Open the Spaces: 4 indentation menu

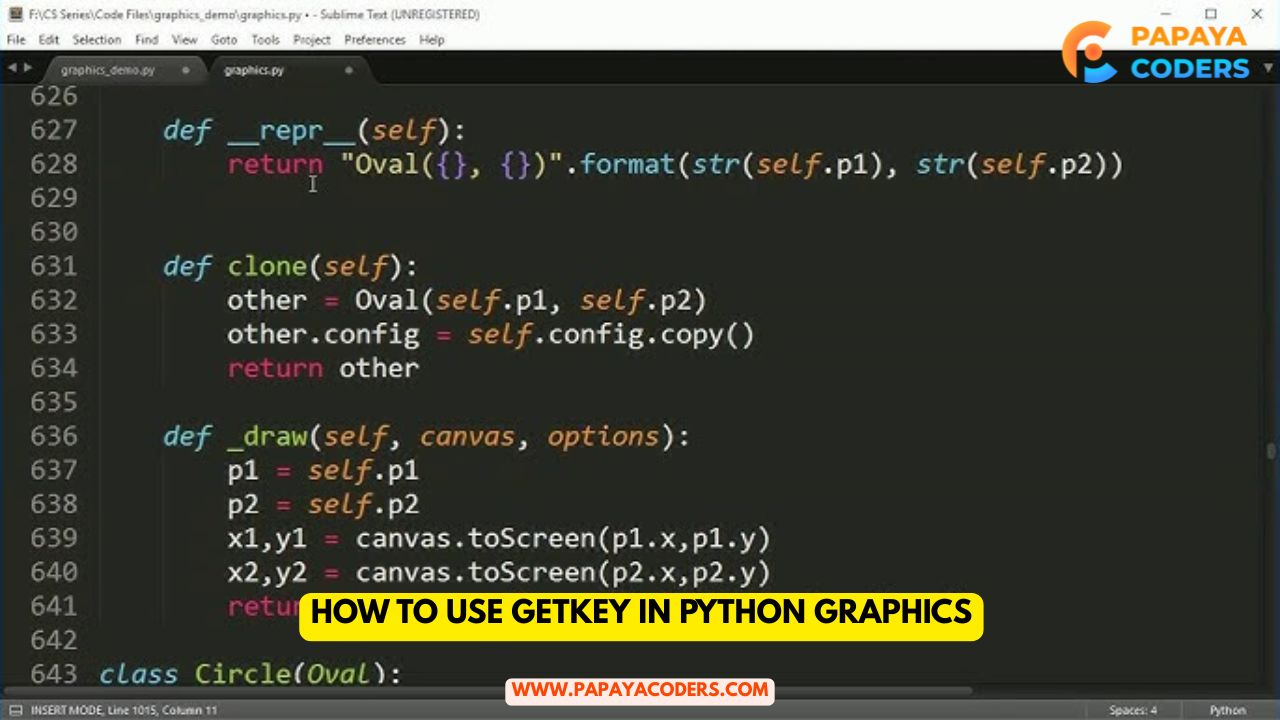(1133, 710)
